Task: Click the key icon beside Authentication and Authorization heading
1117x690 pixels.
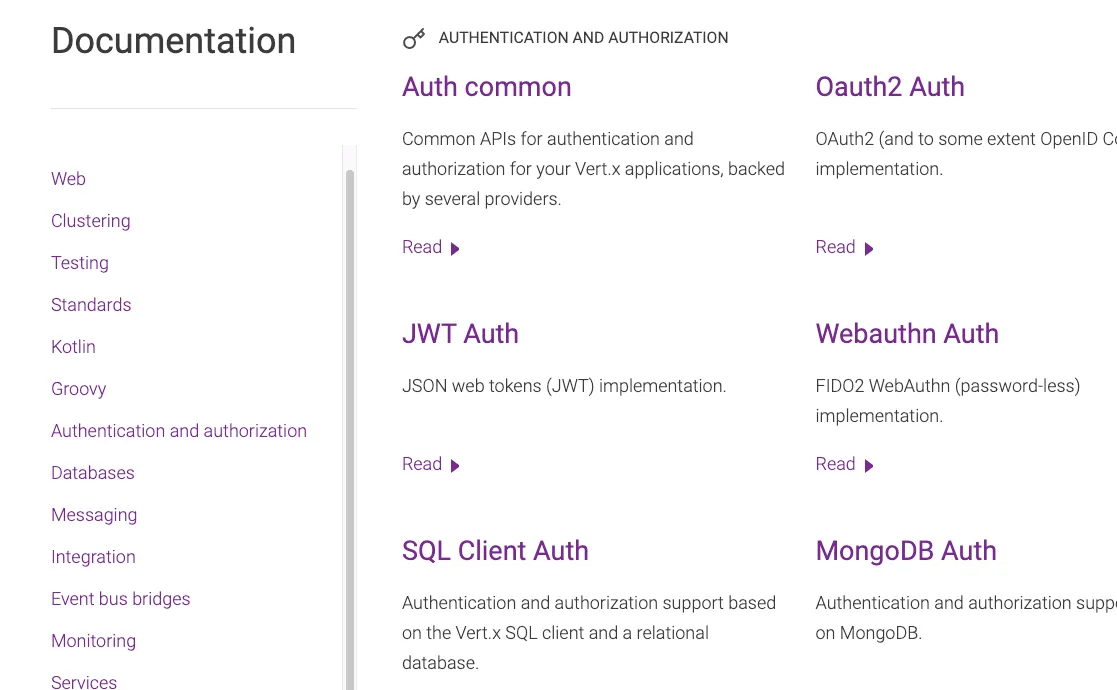Action: [x=413, y=38]
